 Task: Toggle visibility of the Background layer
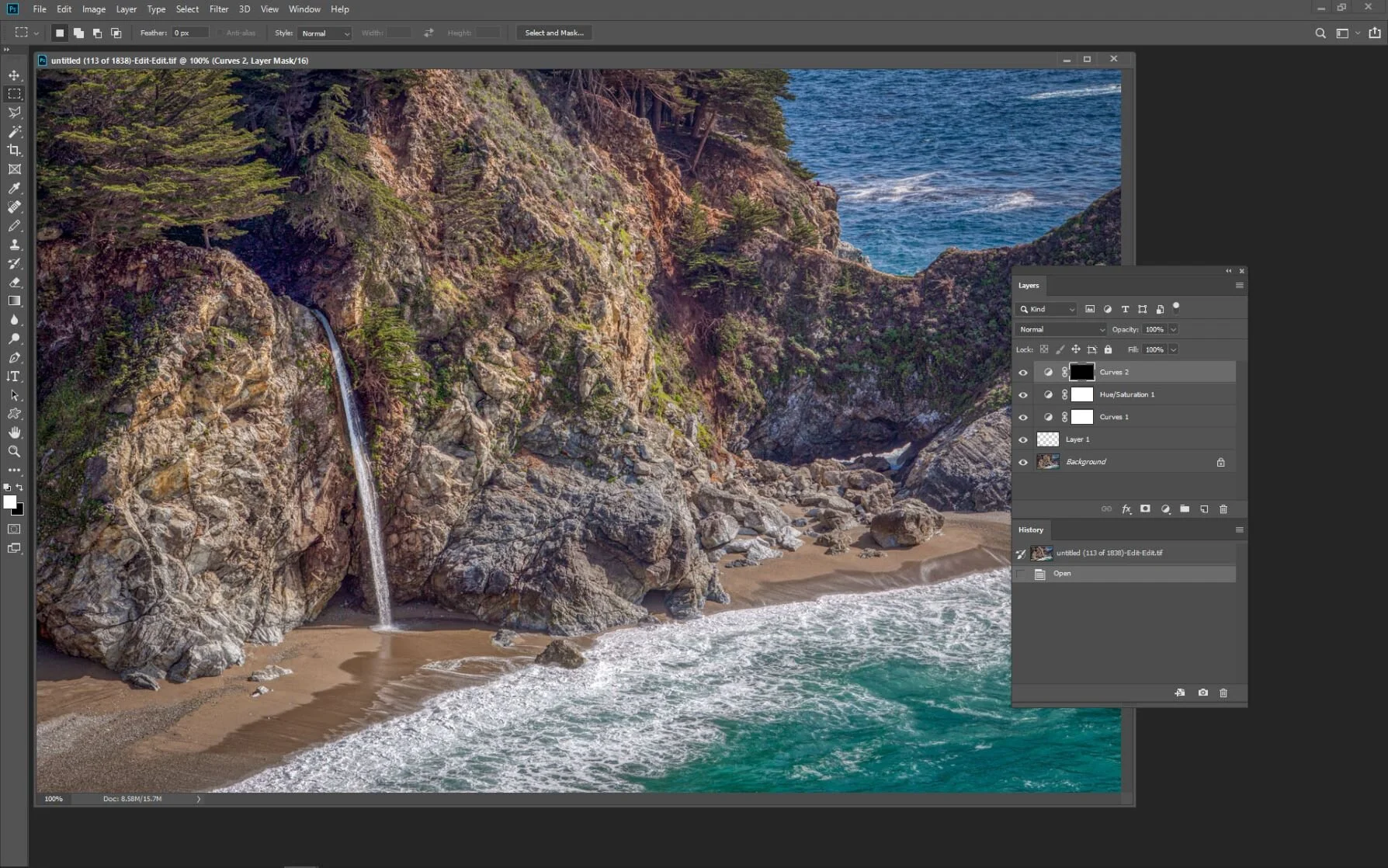[x=1023, y=463]
